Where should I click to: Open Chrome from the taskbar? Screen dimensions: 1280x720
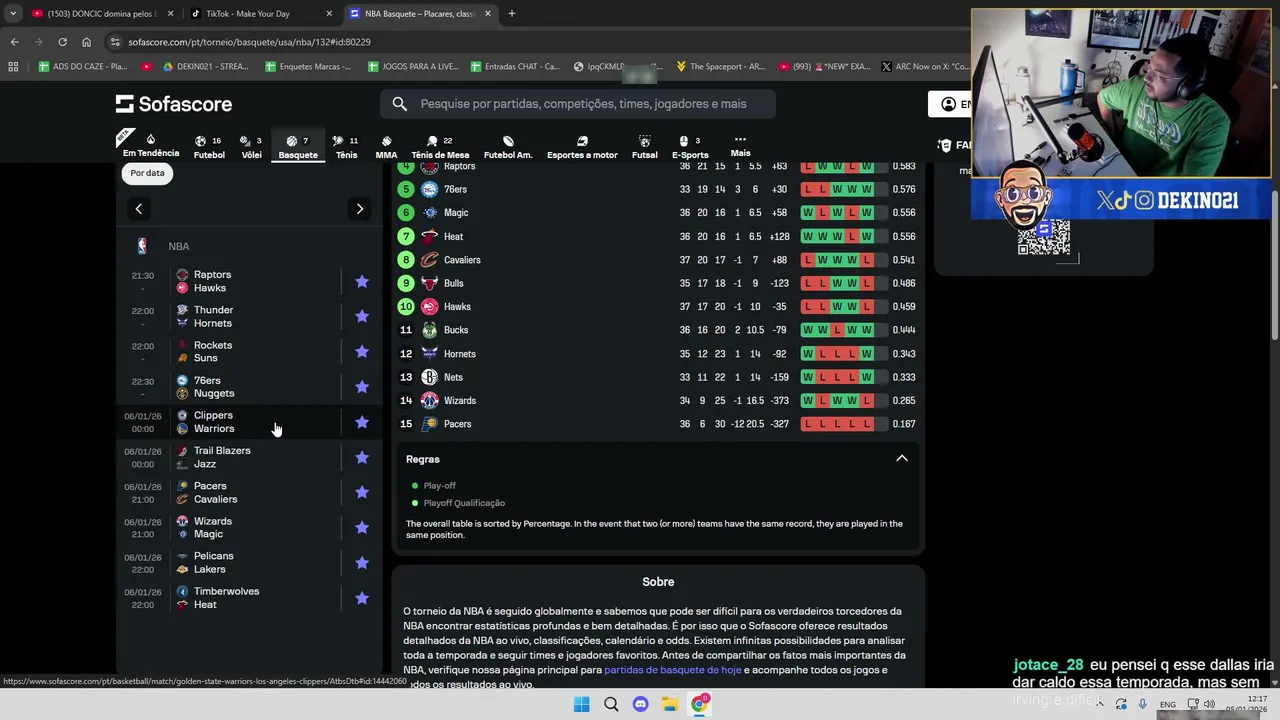point(699,704)
